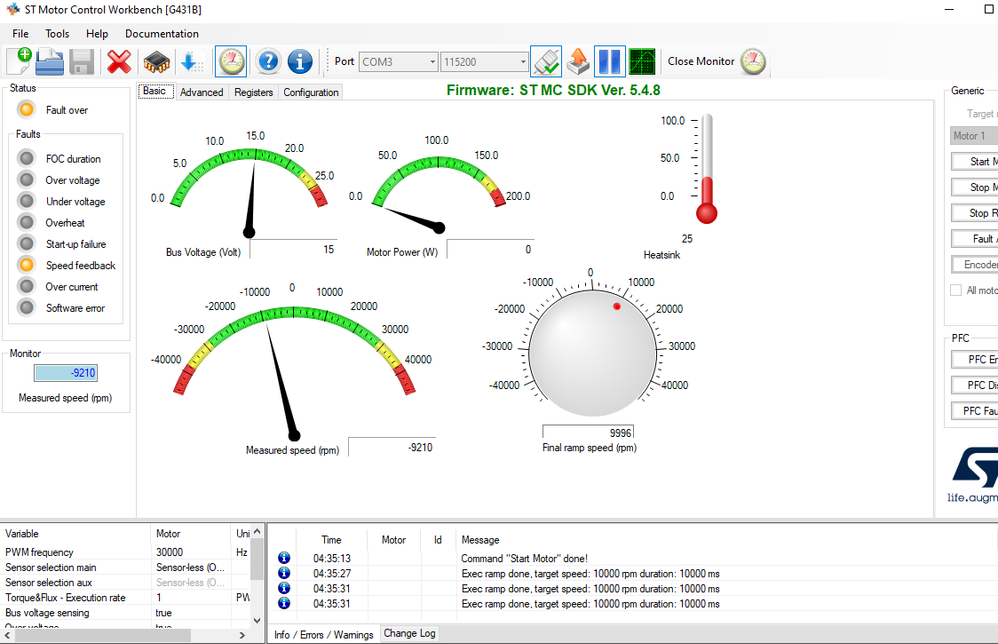The width and height of the screenshot is (998, 644).
Task: Click the Message column header
Action: click(x=480, y=540)
